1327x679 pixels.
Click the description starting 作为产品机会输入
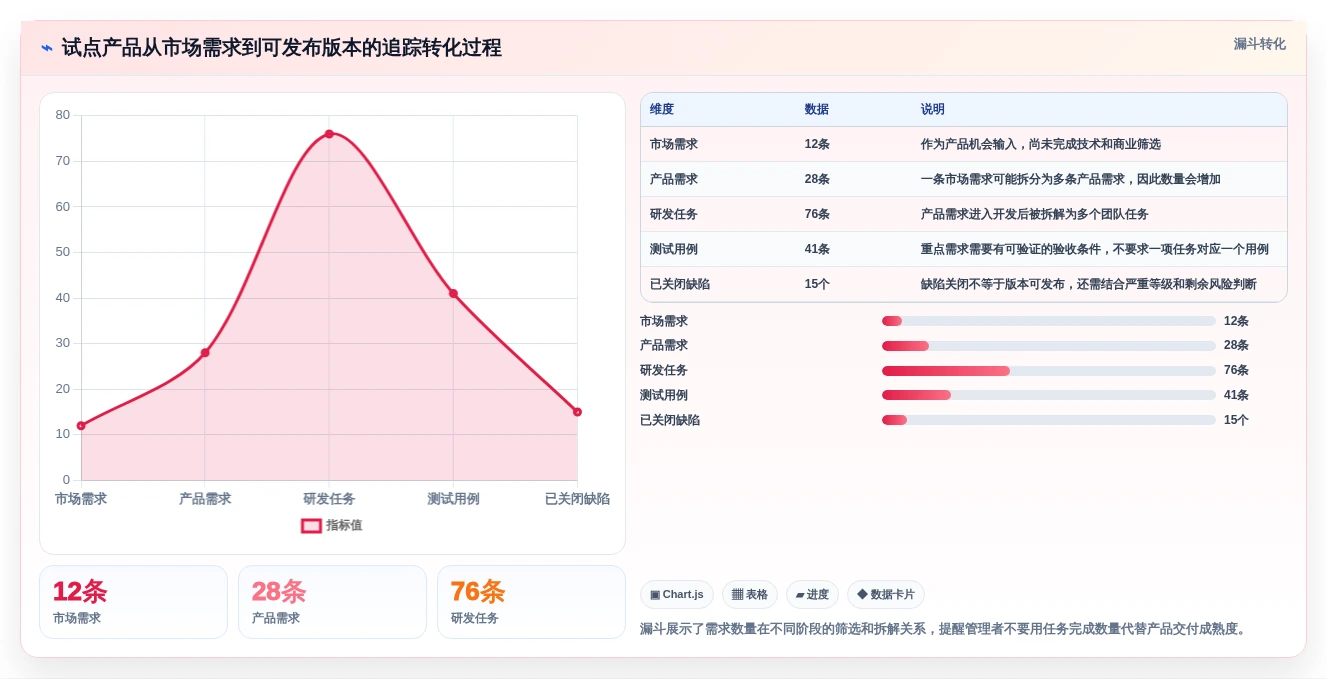pyautogui.click(x=1041, y=144)
